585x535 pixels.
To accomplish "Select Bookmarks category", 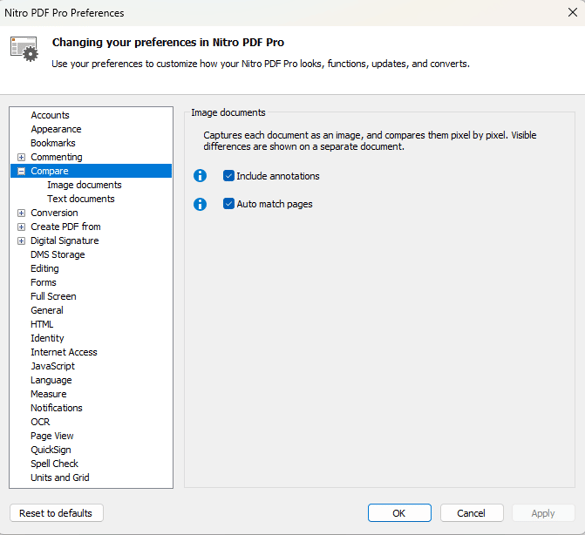I will [x=53, y=143].
